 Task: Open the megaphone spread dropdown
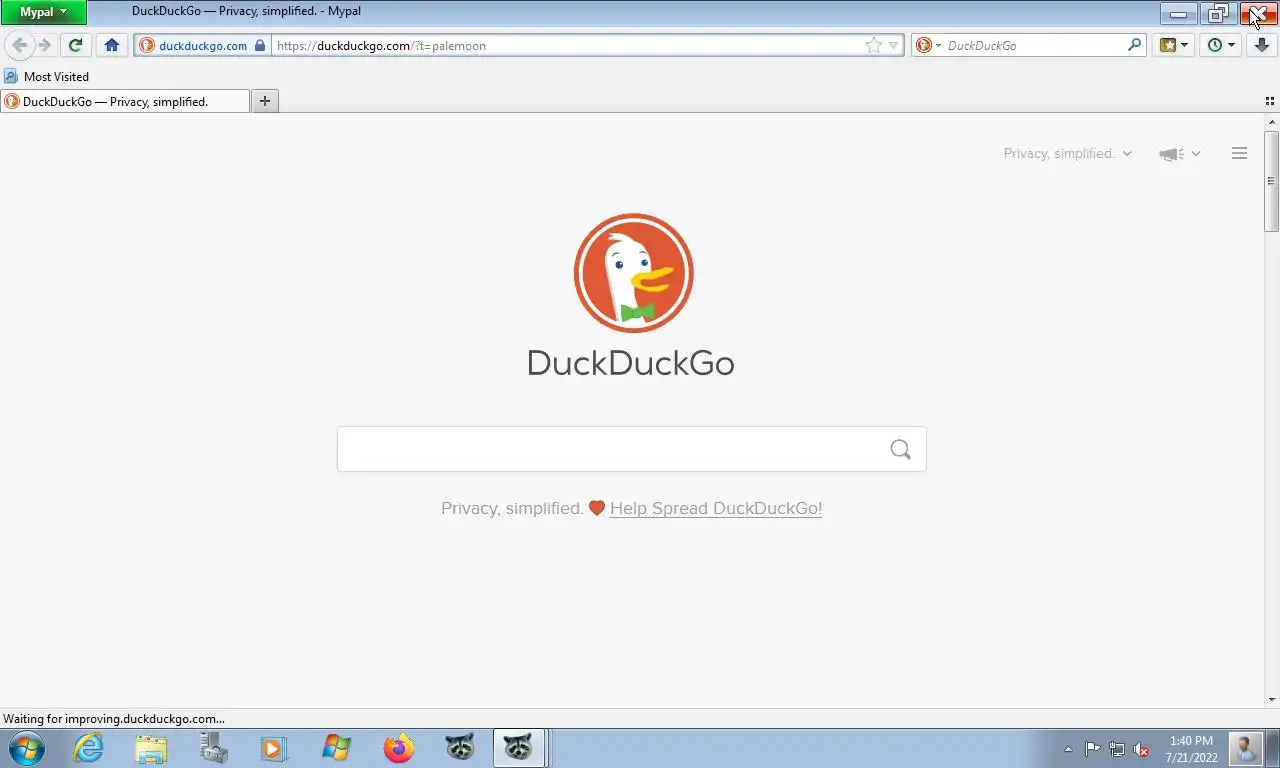pyautogui.click(x=1180, y=153)
